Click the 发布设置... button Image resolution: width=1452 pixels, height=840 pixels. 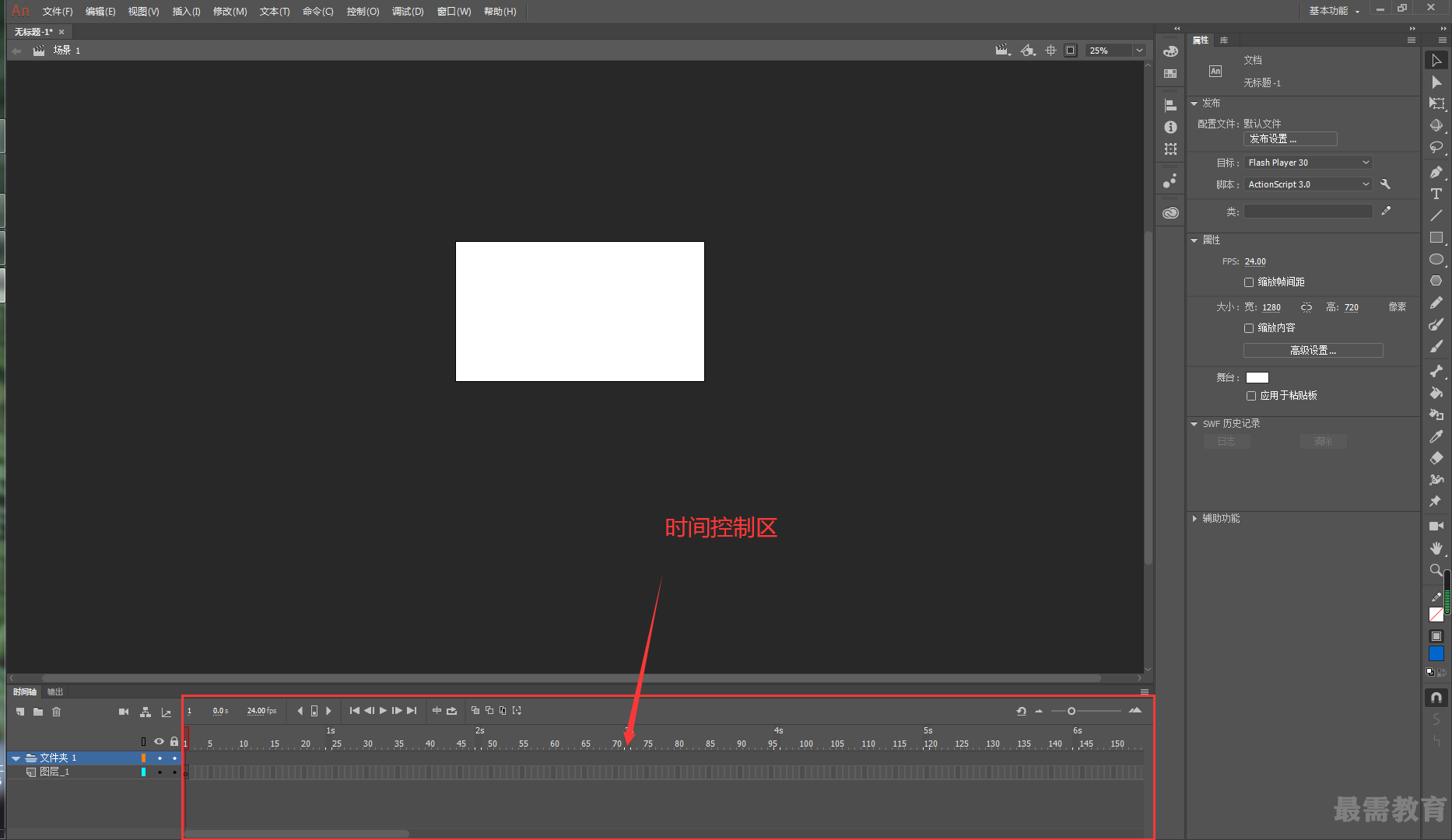point(1290,139)
